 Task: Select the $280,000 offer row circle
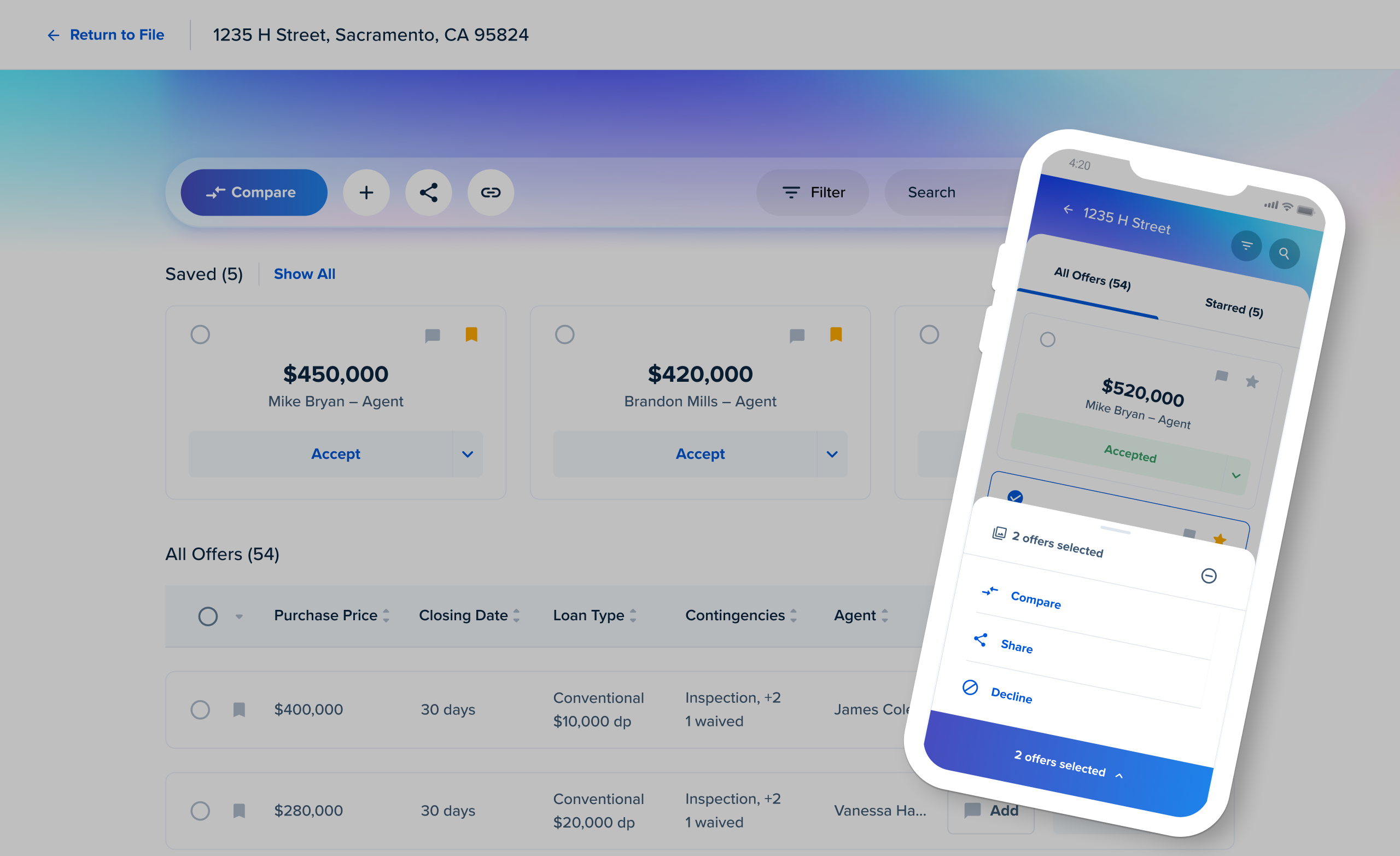[x=200, y=811]
